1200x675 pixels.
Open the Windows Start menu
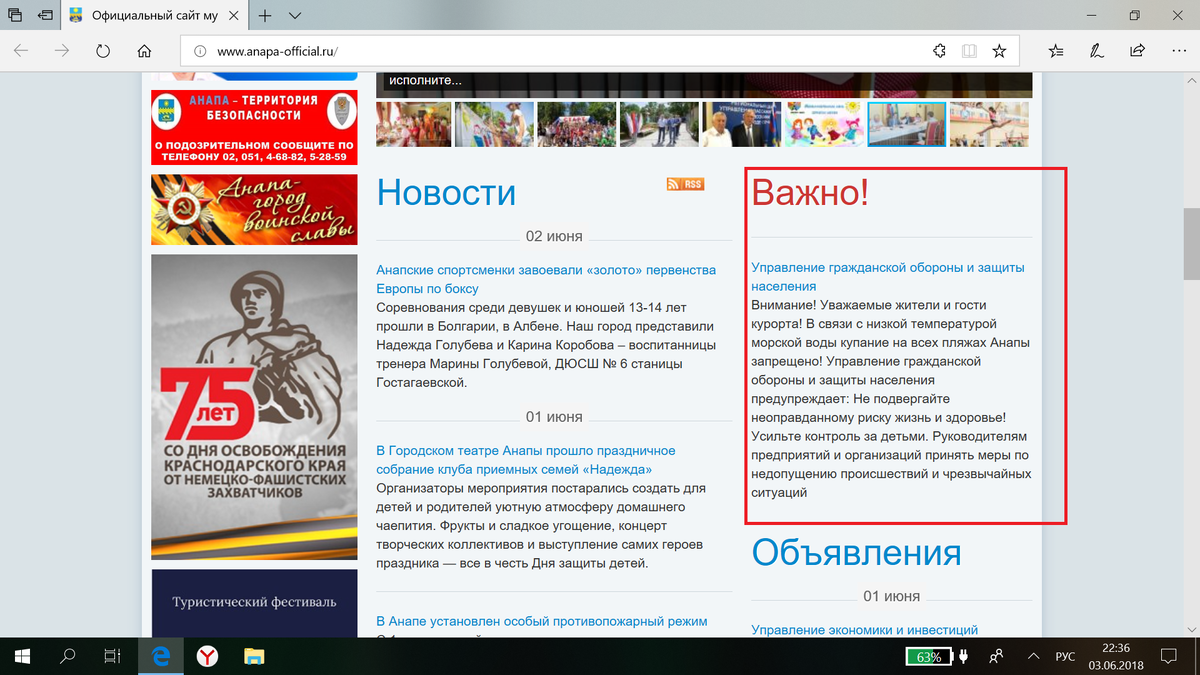pyautogui.click(x=22, y=656)
